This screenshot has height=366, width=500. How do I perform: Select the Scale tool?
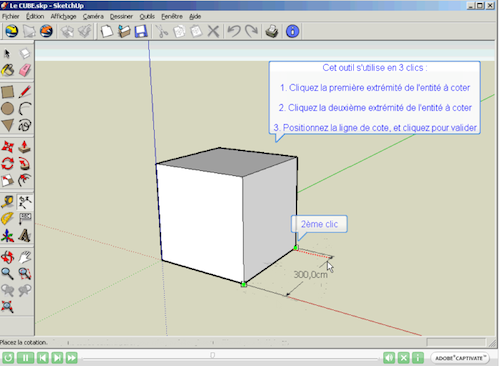[7, 180]
